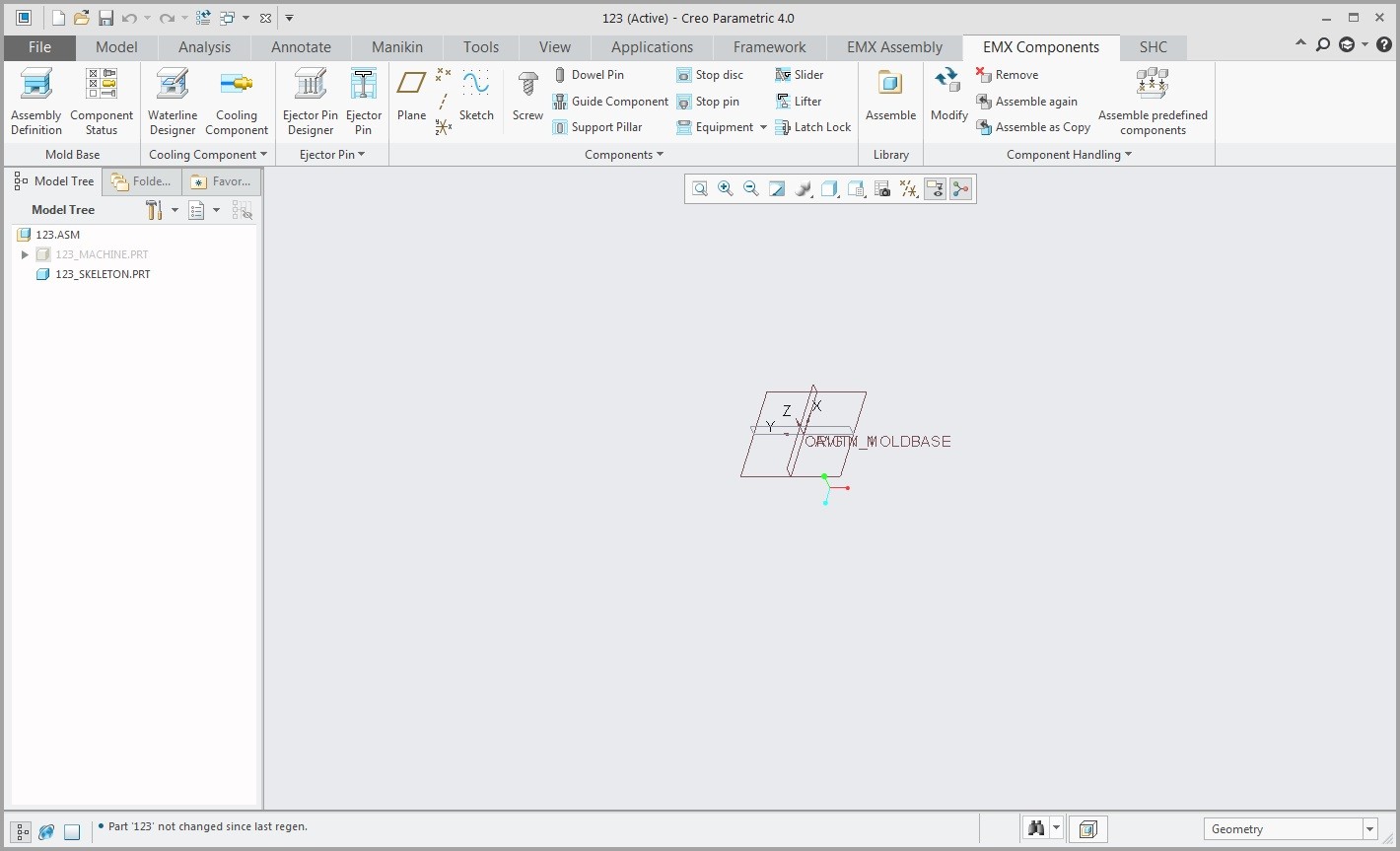Create a new file
The image size is (1400, 851).
(58, 18)
